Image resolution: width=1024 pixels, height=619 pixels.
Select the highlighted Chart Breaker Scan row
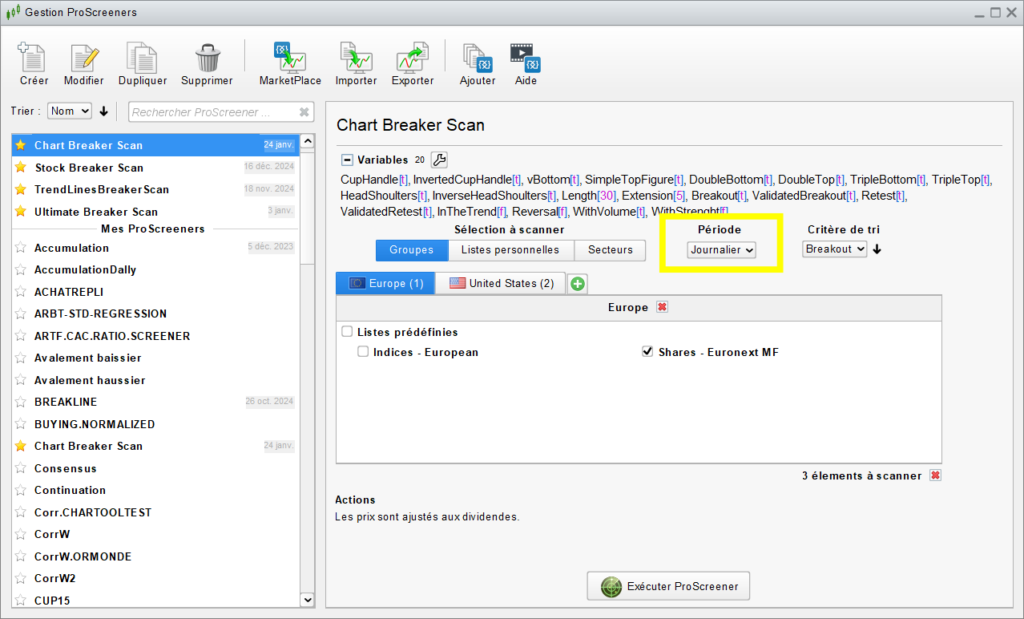tap(155, 145)
